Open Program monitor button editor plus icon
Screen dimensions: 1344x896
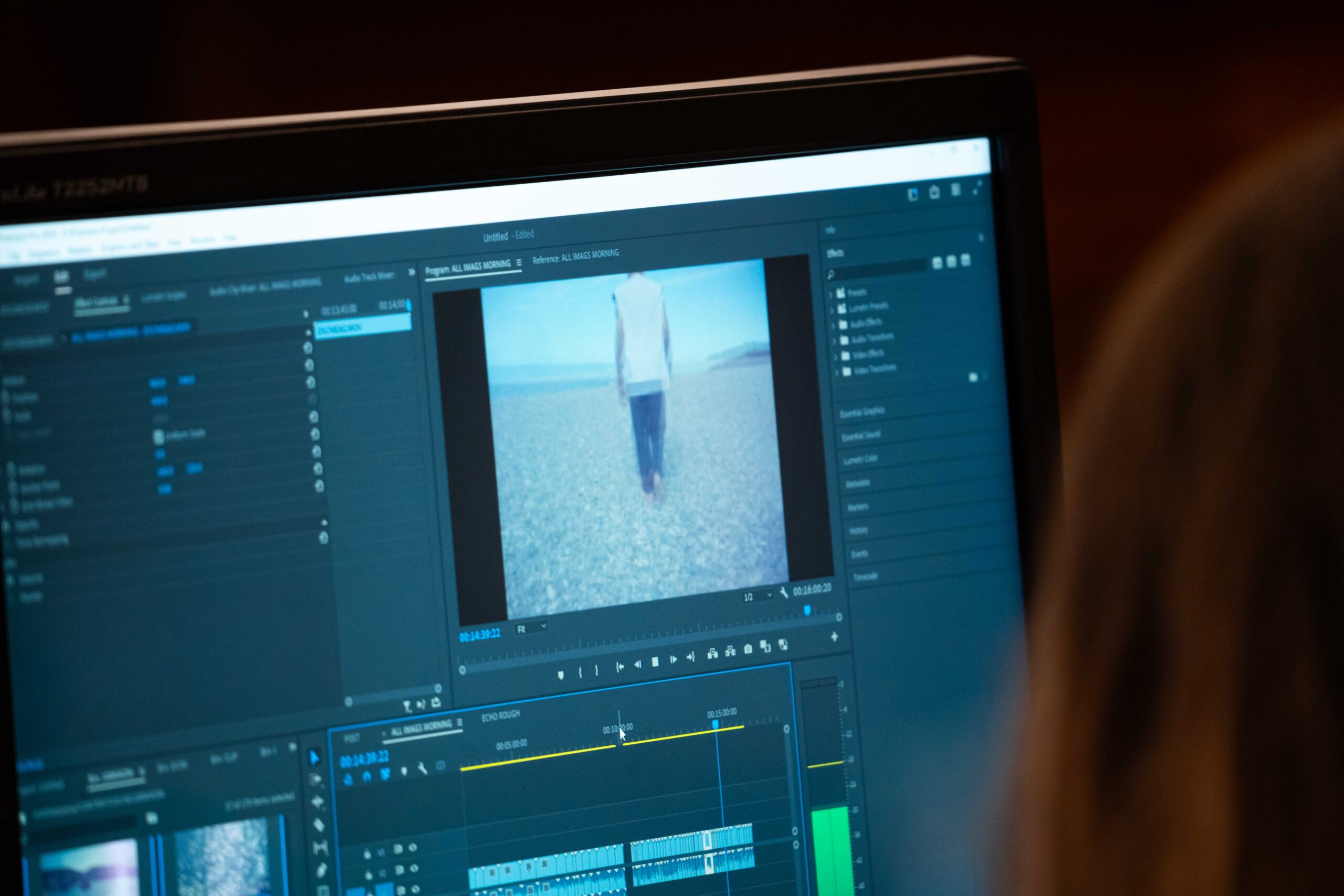click(x=834, y=636)
